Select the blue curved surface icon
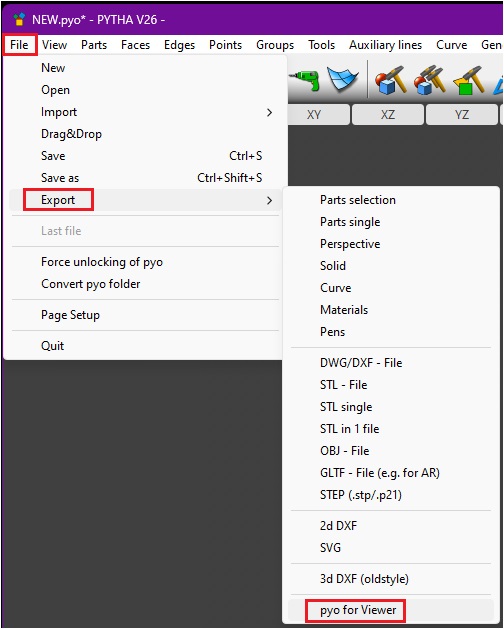The height and width of the screenshot is (629, 504). click(x=342, y=79)
